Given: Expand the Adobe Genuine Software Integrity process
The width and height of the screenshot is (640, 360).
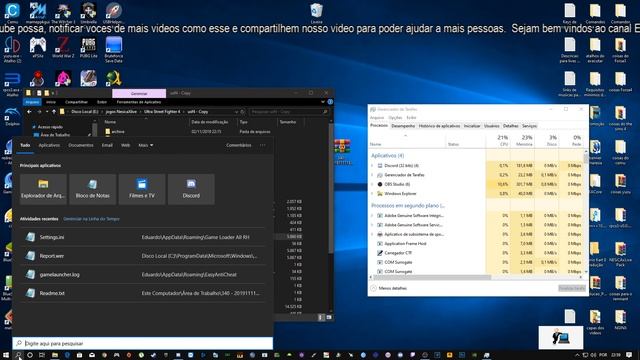Looking at the screenshot, I should pos(372,216).
